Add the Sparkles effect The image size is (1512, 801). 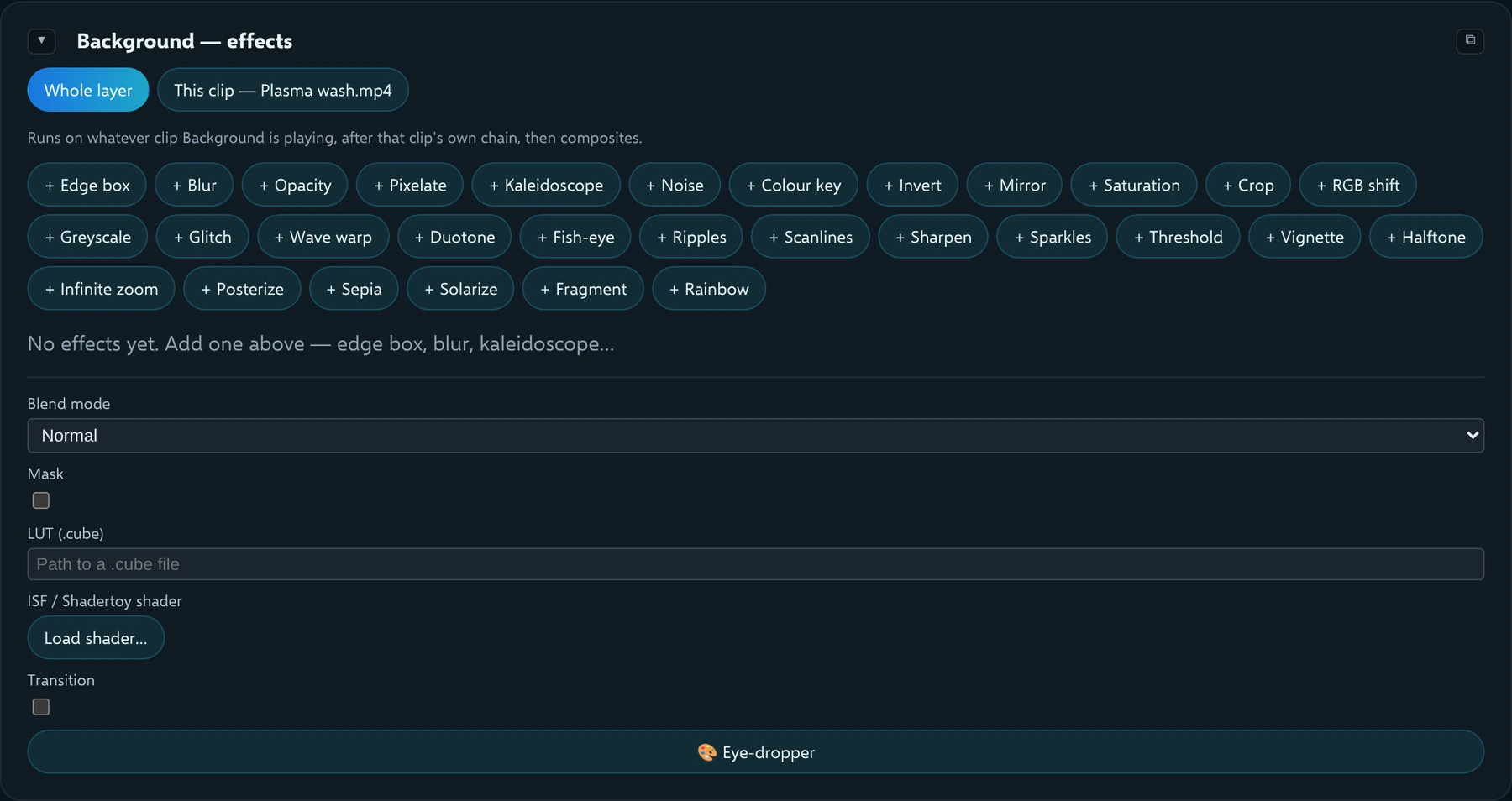pyautogui.click(x=1053, y=237)
